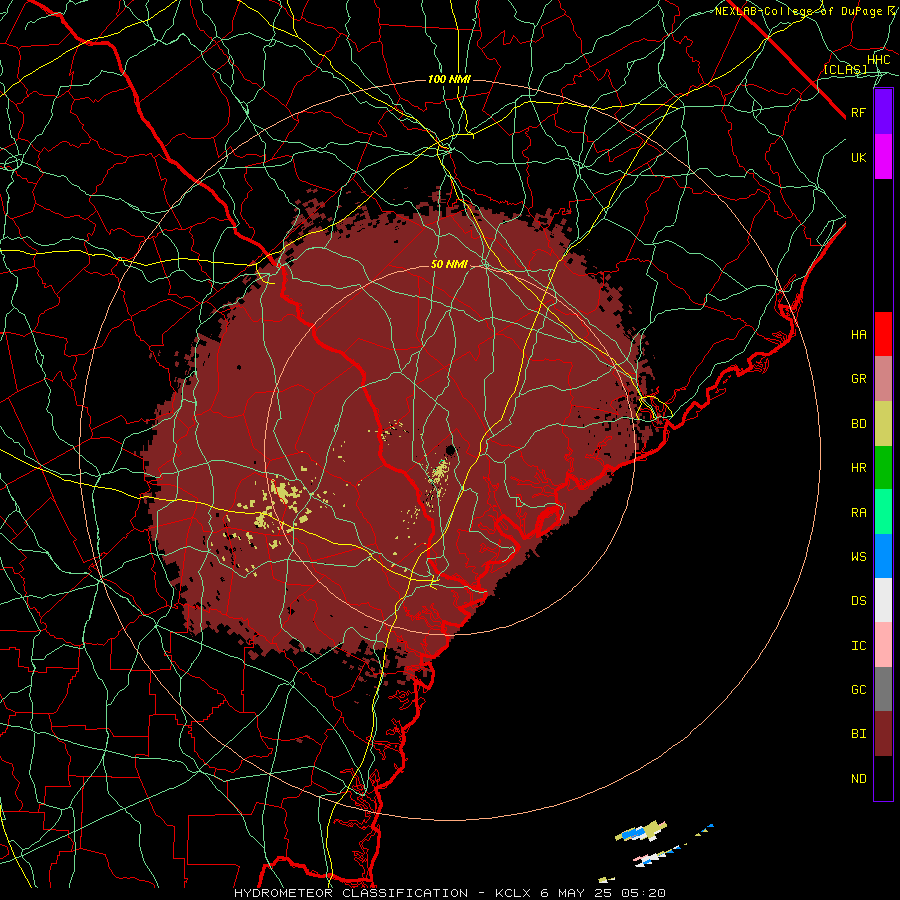Click the "HYDROMETEOR CLASSIFICATION" title text

(351, 893)
